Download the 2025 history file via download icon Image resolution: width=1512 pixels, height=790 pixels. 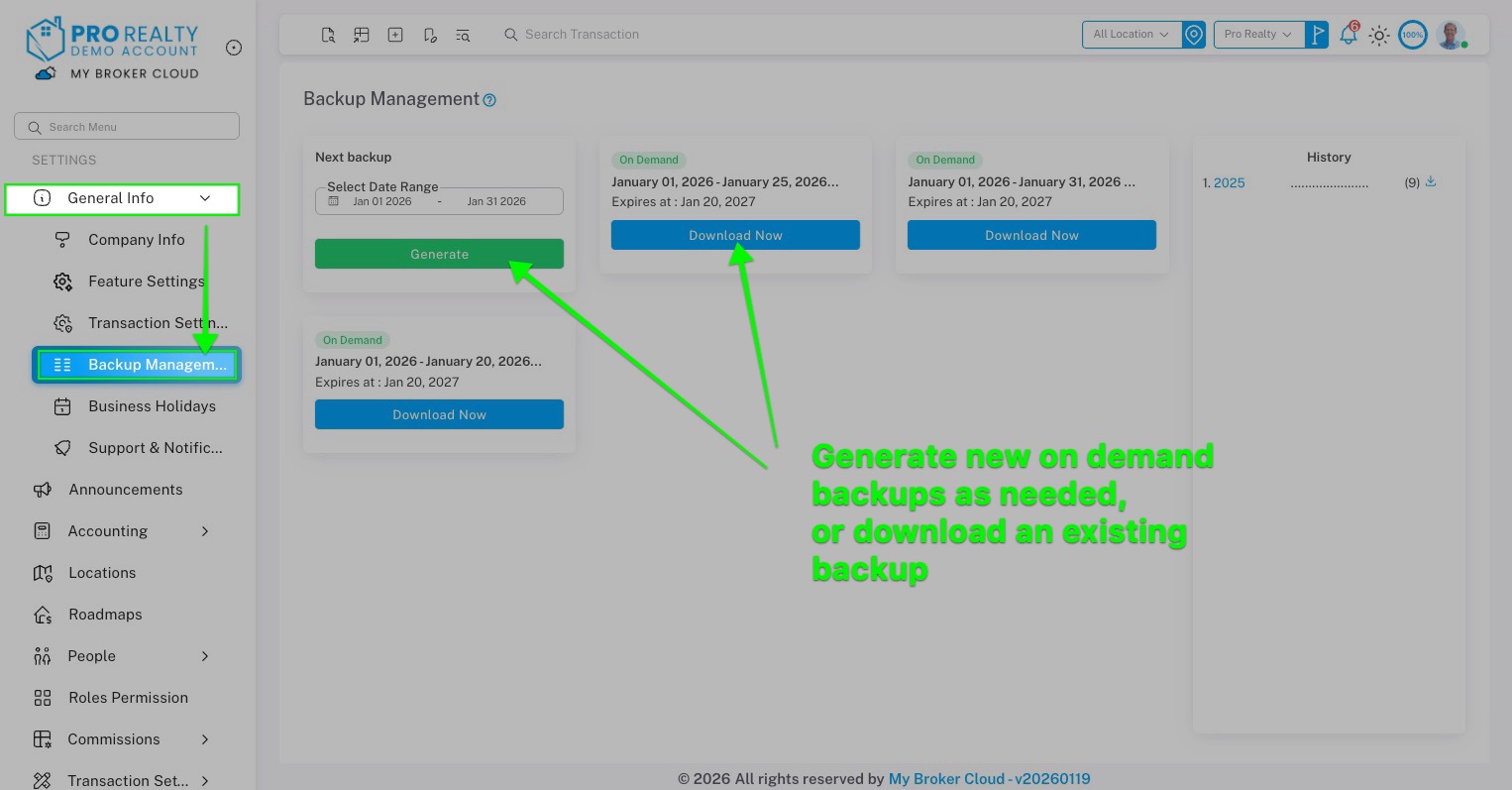point(1431,181)
